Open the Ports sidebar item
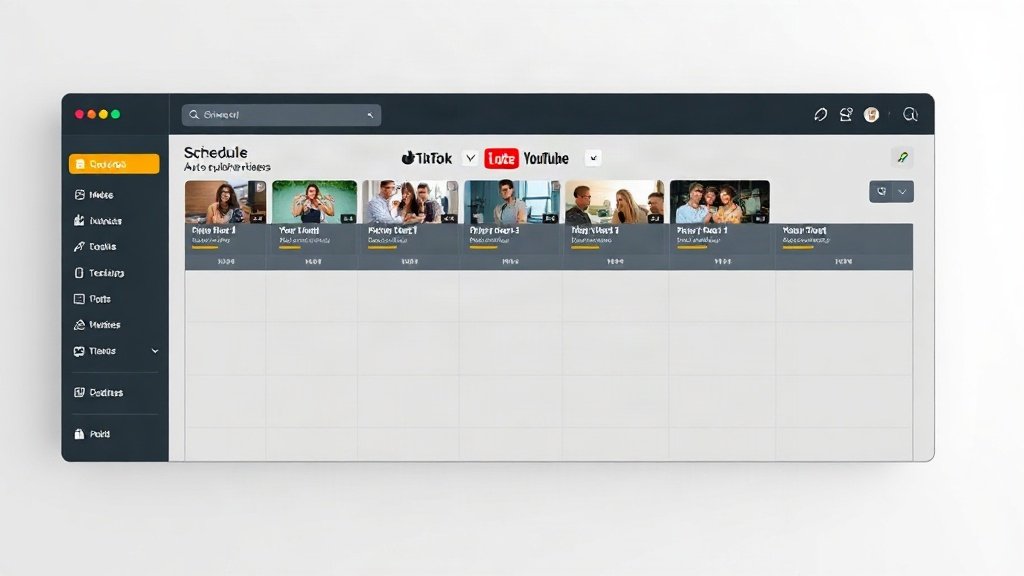 93,298
